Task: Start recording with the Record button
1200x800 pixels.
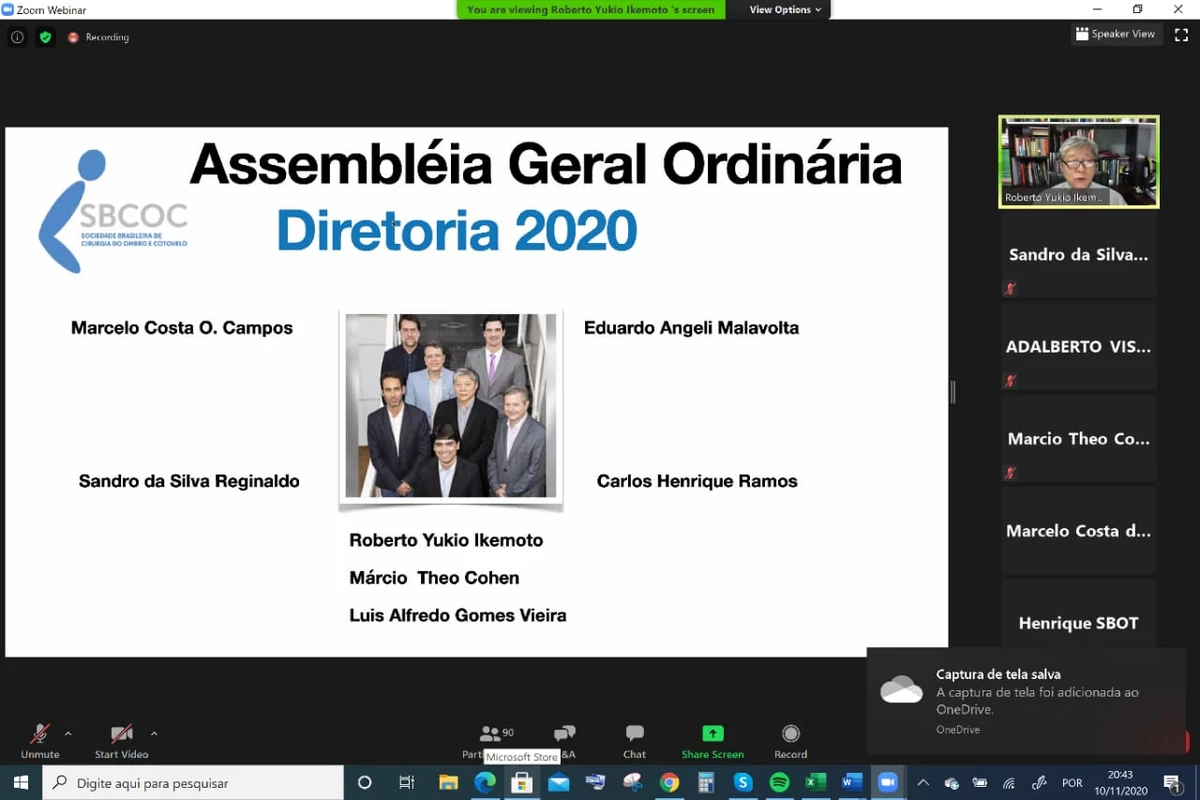Action: 790,741
